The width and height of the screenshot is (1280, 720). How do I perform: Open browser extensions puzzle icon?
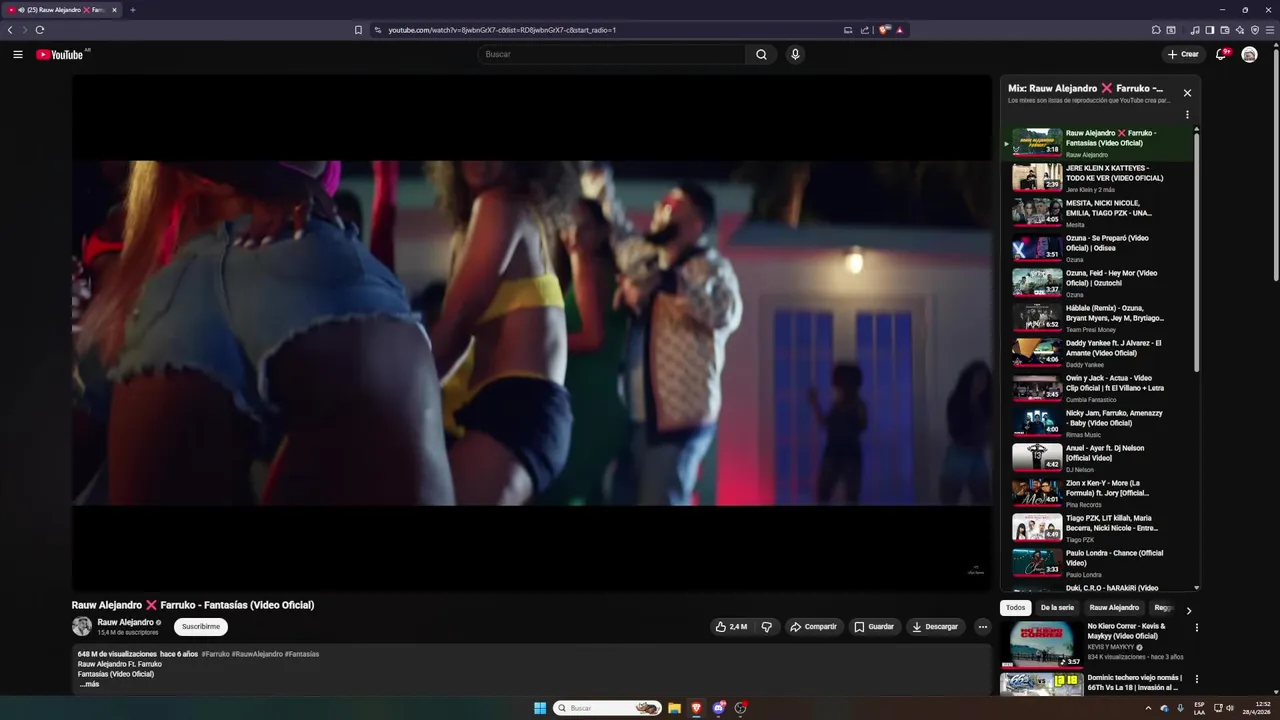tap(1156, 30)
